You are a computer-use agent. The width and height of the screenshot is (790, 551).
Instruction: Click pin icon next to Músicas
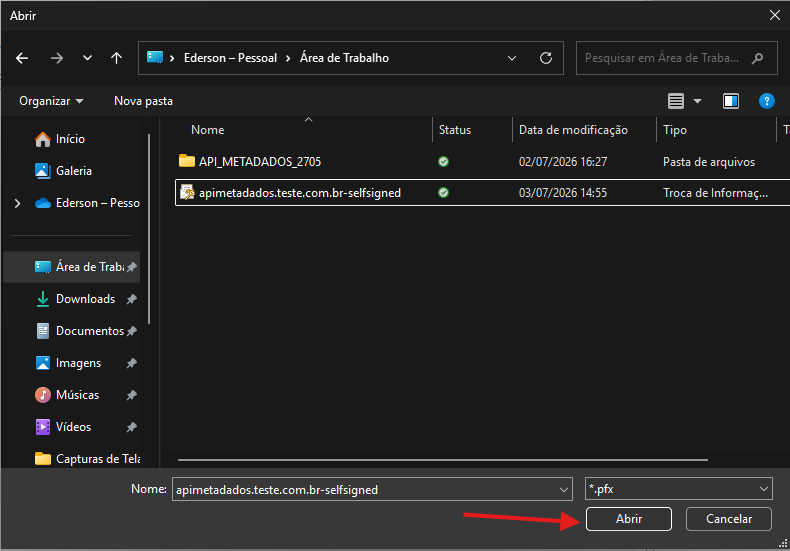pos(131,395)
